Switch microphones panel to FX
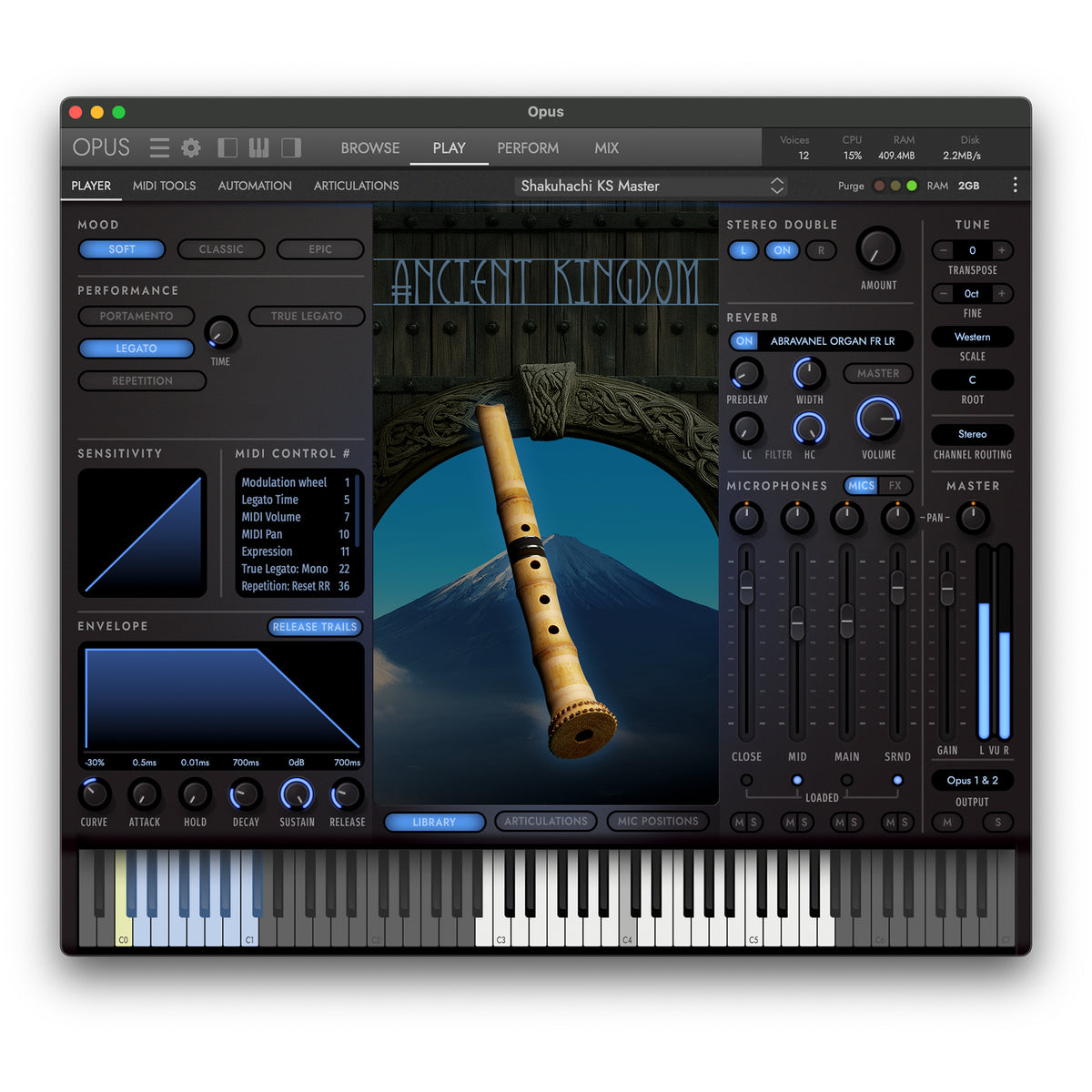 (895, 486)
